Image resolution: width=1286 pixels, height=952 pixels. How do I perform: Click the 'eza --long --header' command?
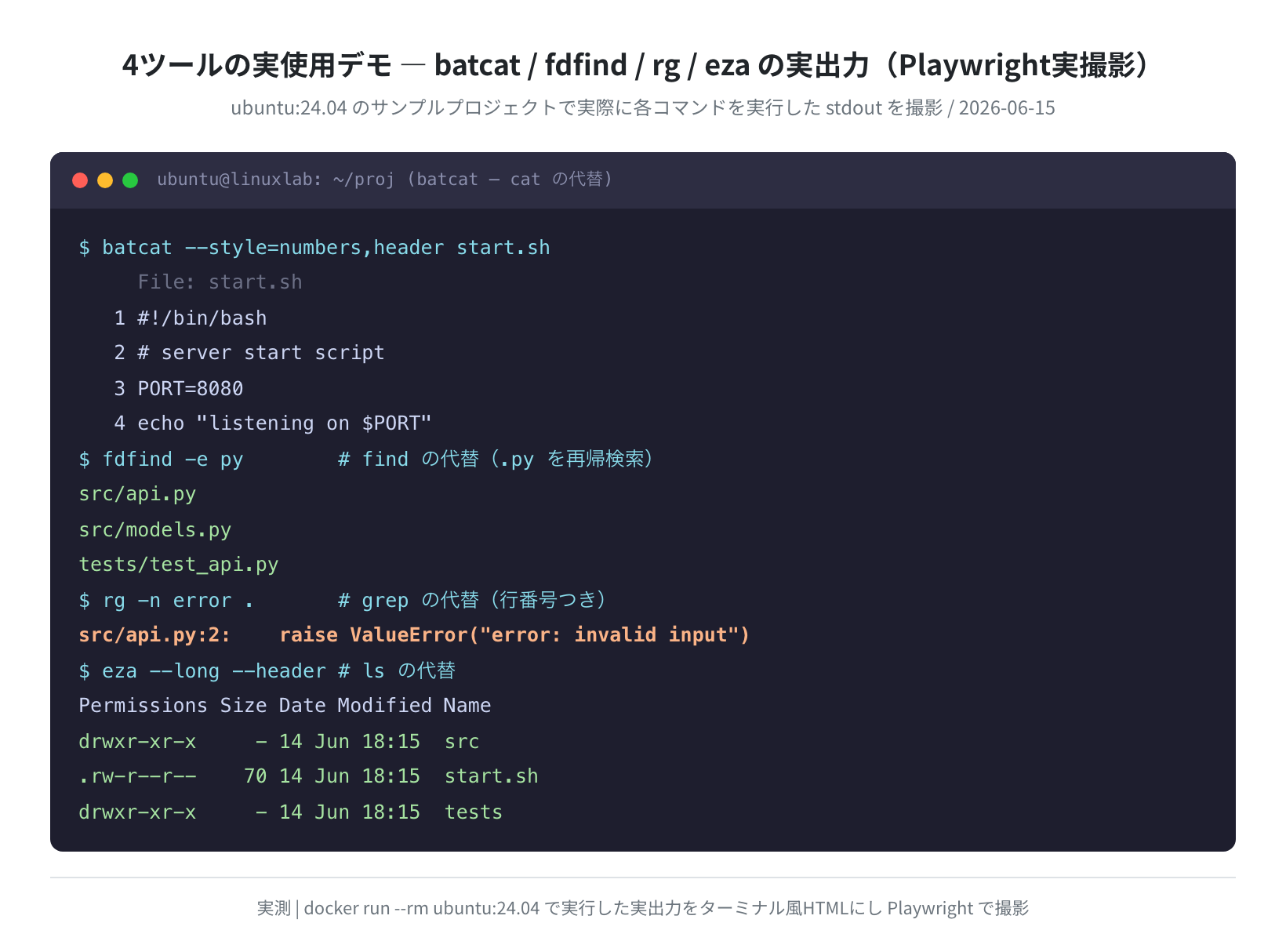click(214, 671)
